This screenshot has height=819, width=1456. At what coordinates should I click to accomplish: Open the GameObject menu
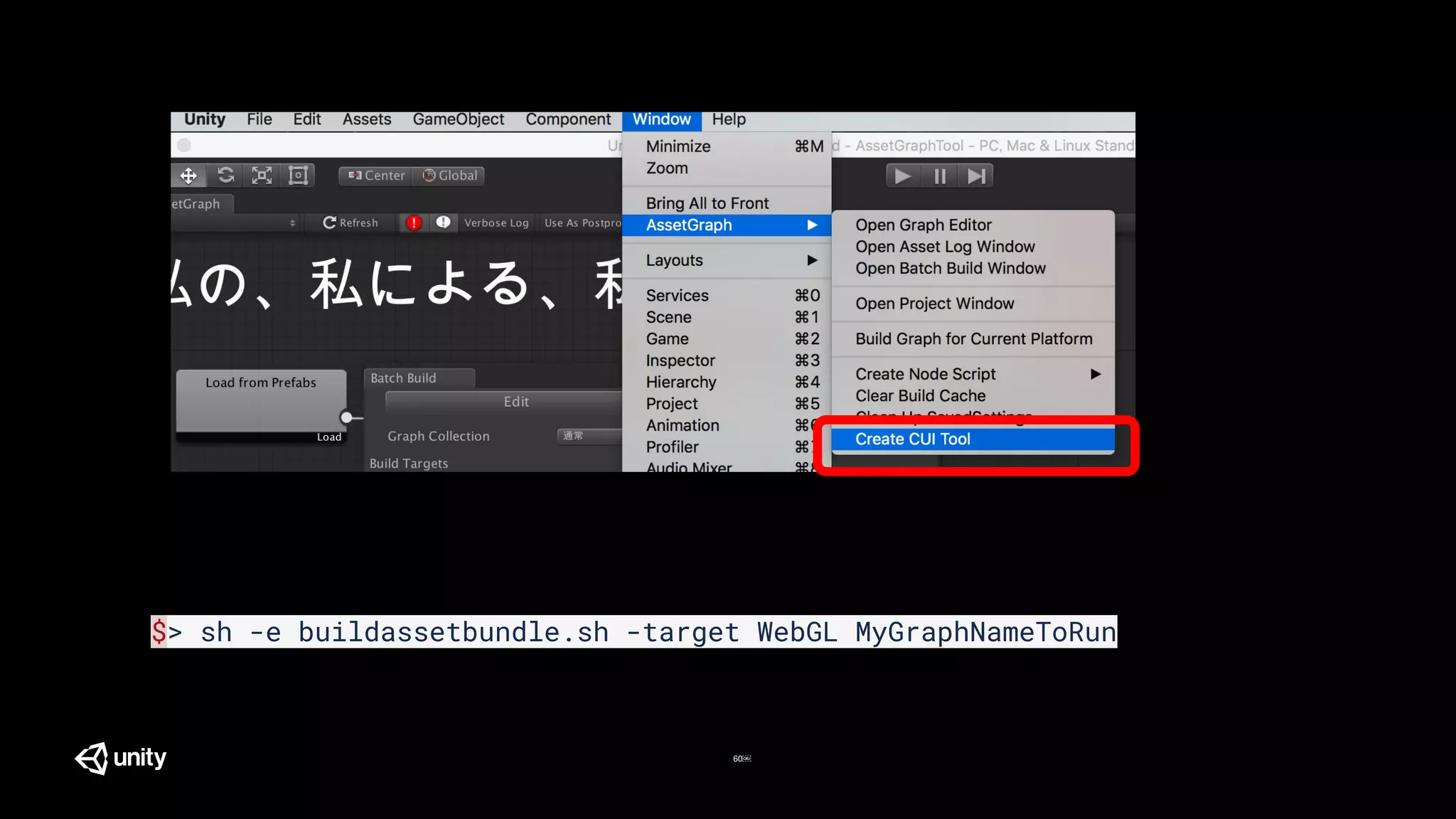pyautogui.click(x=459, y=119)
